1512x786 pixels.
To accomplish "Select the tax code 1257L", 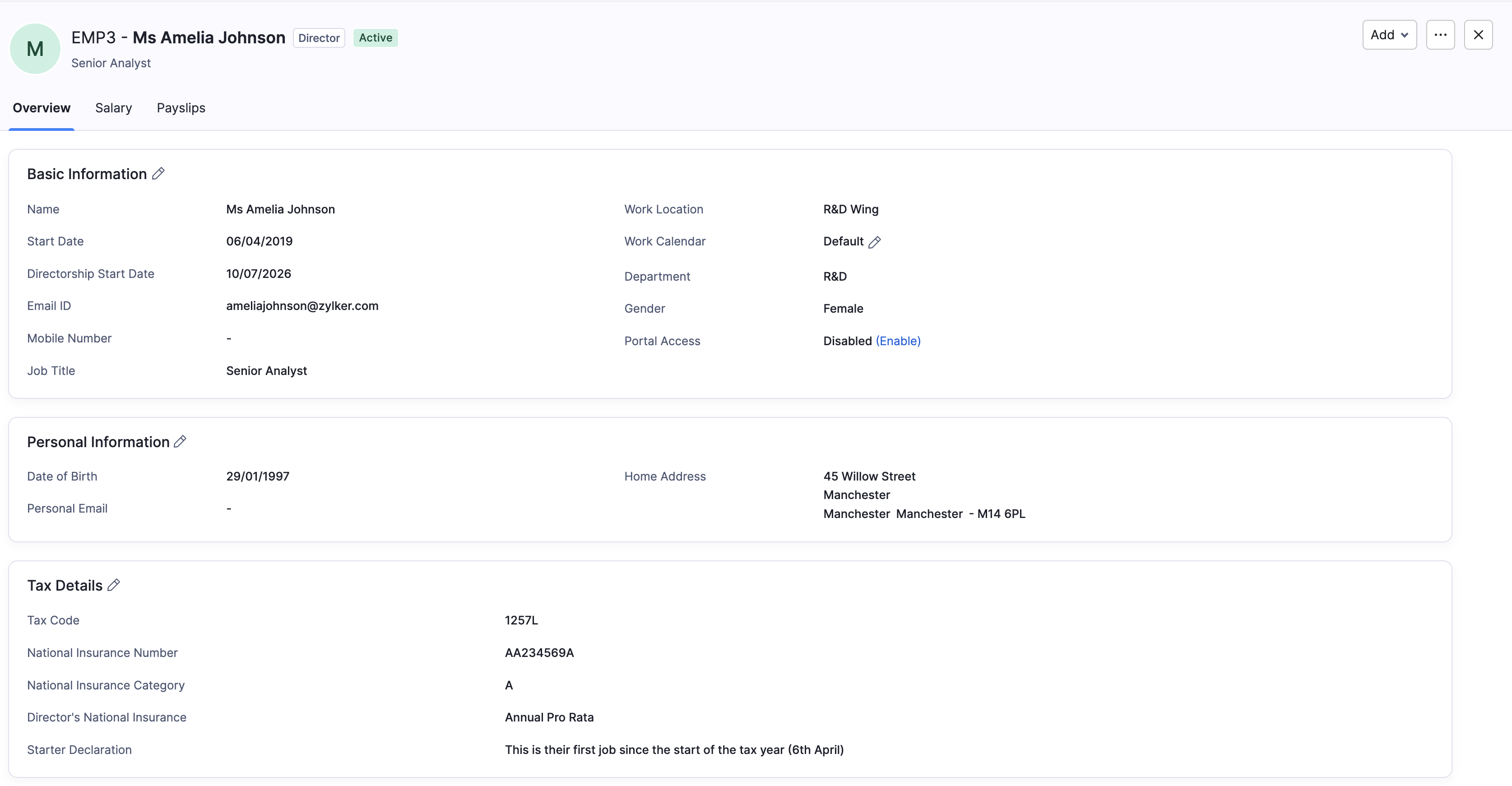I will [x=521, y=620].
